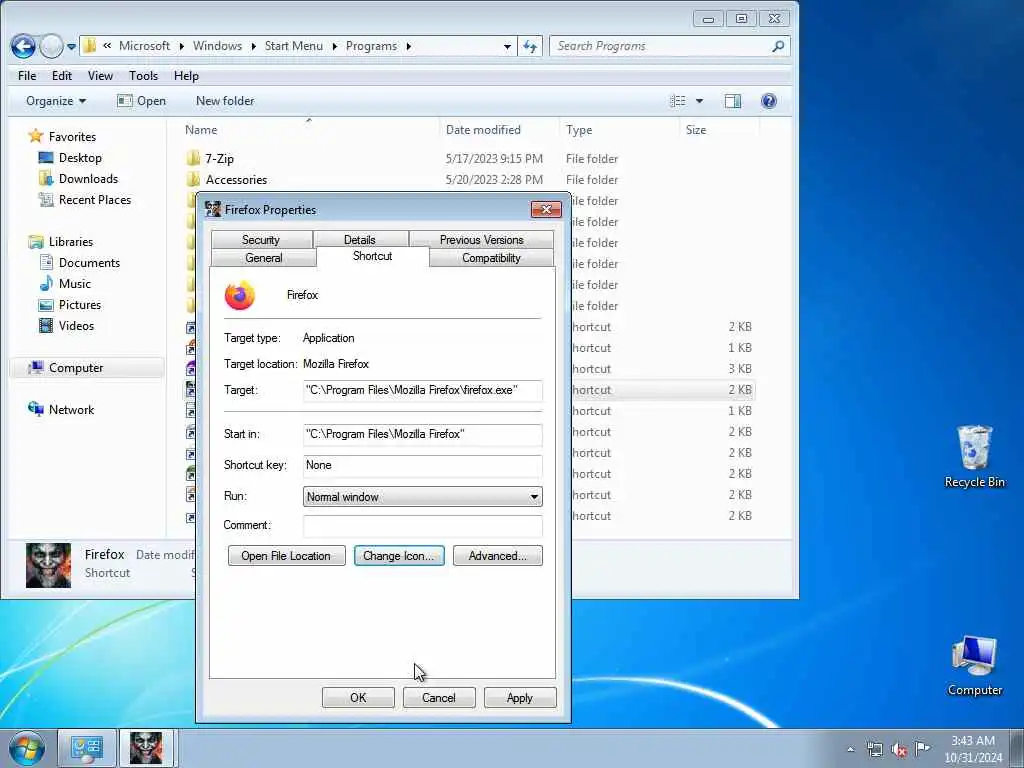Image resolution: width=1024 pixels, height=768 pixels.
Task: Switch to the General tab
Action: (264, 258)
